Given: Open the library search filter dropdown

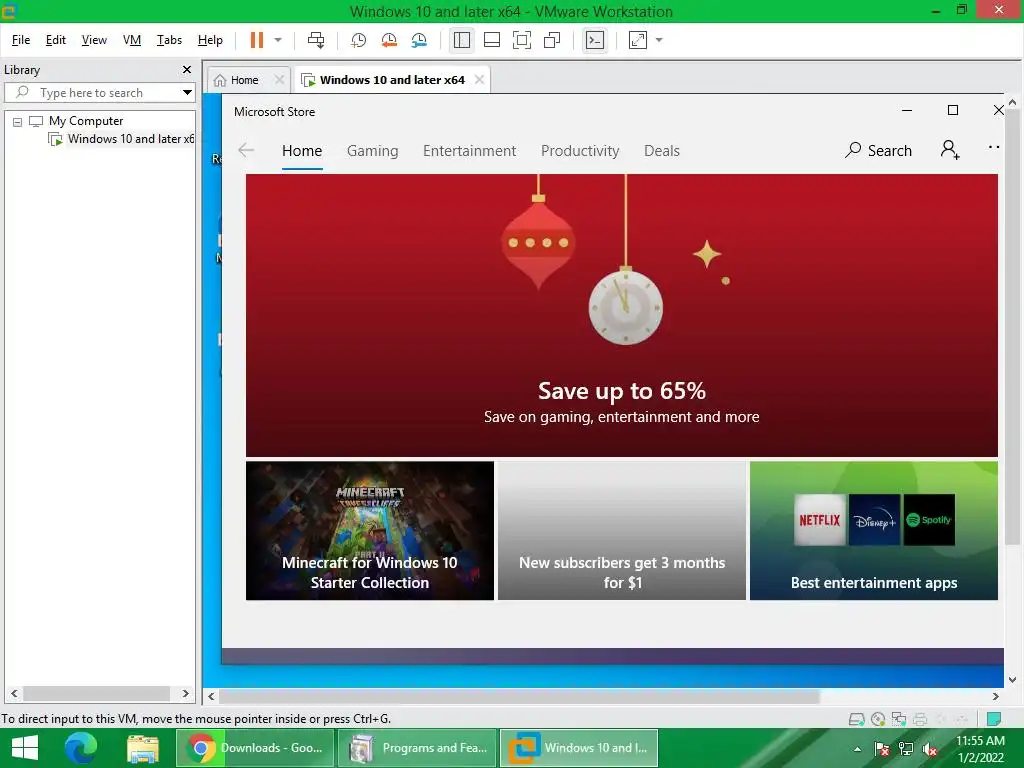Looking at the screenshot, I should pyautogui.click(x=187, y=93).
